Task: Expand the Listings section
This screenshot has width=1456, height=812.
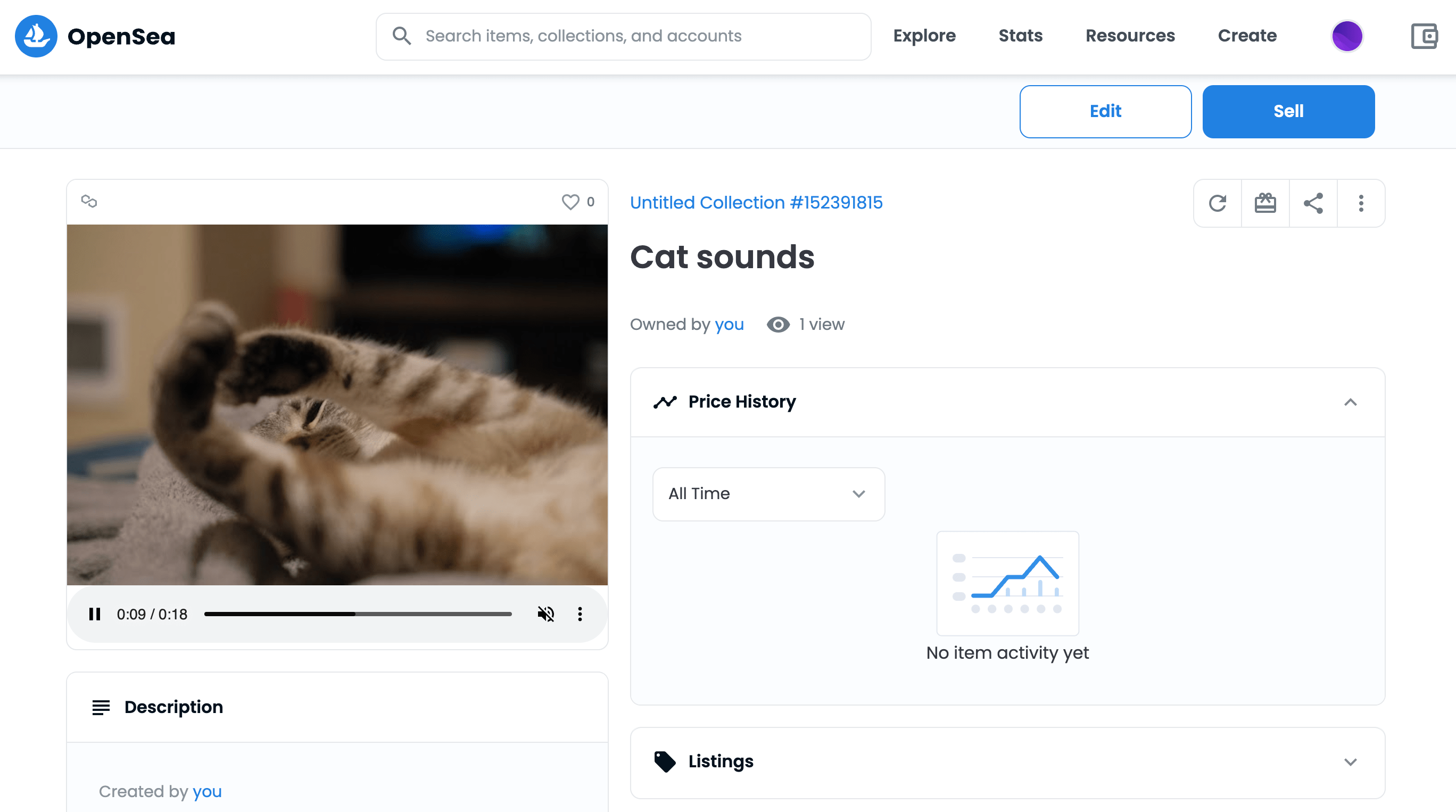Action: 1350,761
